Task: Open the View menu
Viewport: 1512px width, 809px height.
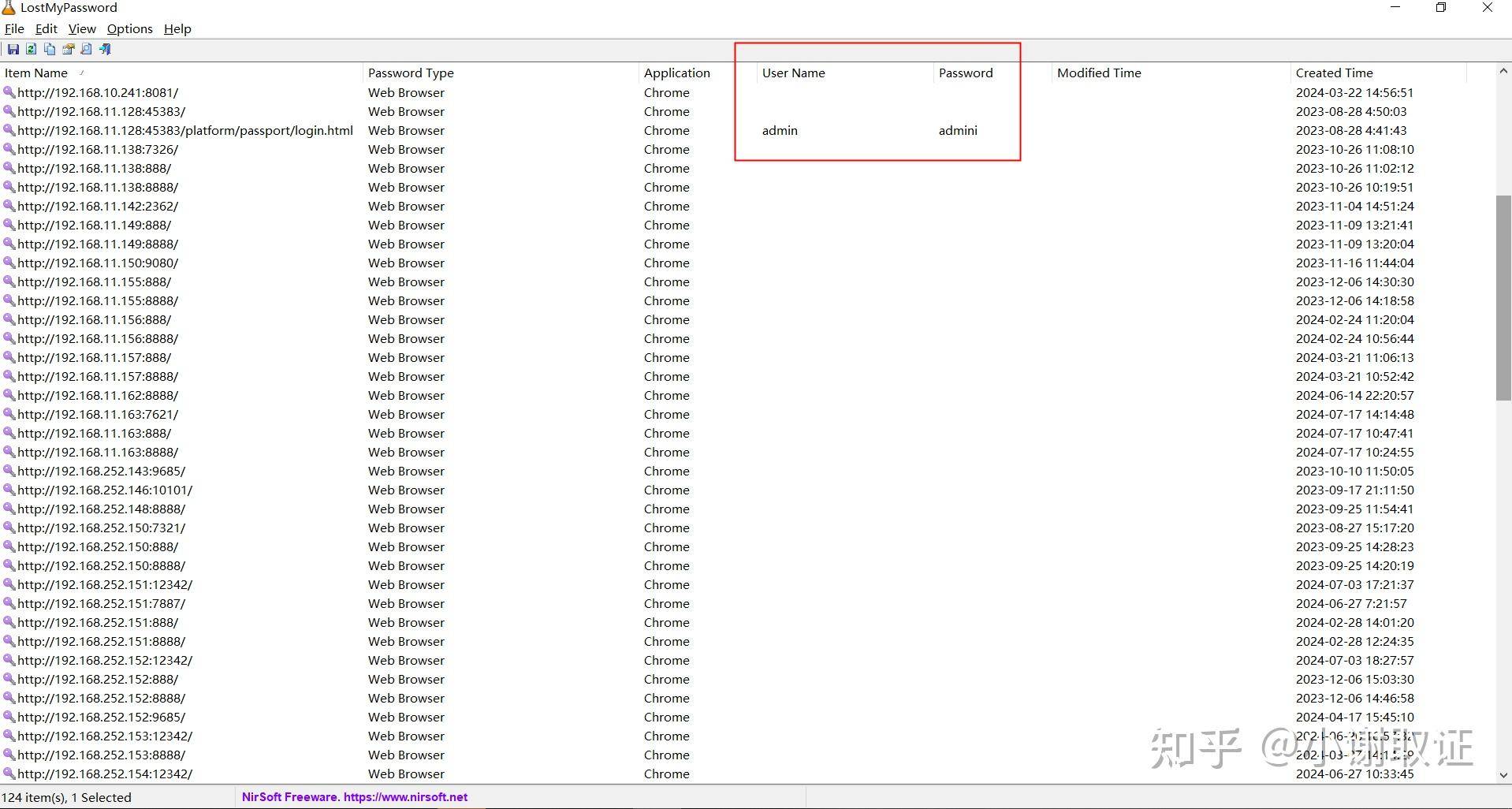Action: pyautogui.click(x=82, y=28)
